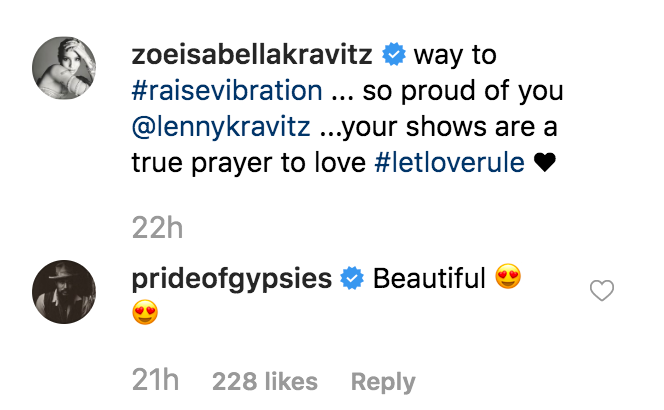Click the 21h timestamp

coord(157,381)
